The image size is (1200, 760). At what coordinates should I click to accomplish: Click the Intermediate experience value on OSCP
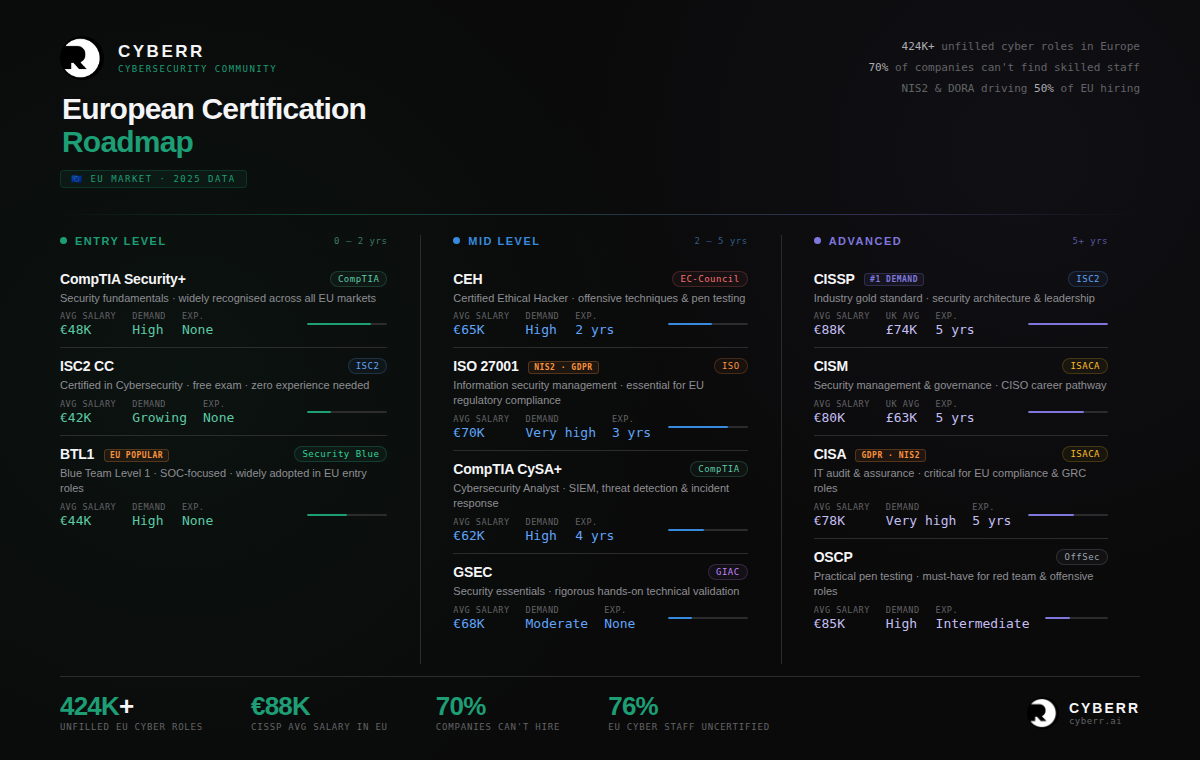tap(982, 624)
